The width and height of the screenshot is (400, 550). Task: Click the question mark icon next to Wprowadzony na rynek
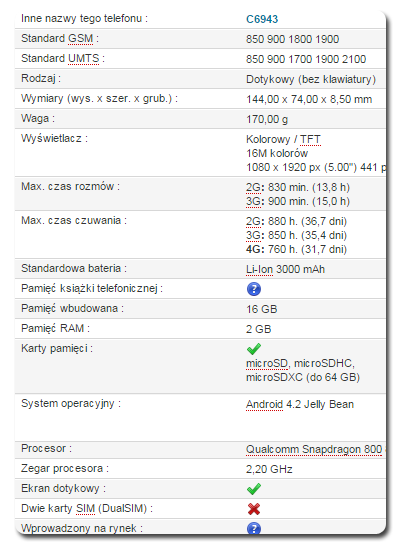click(x=254, y=528)
